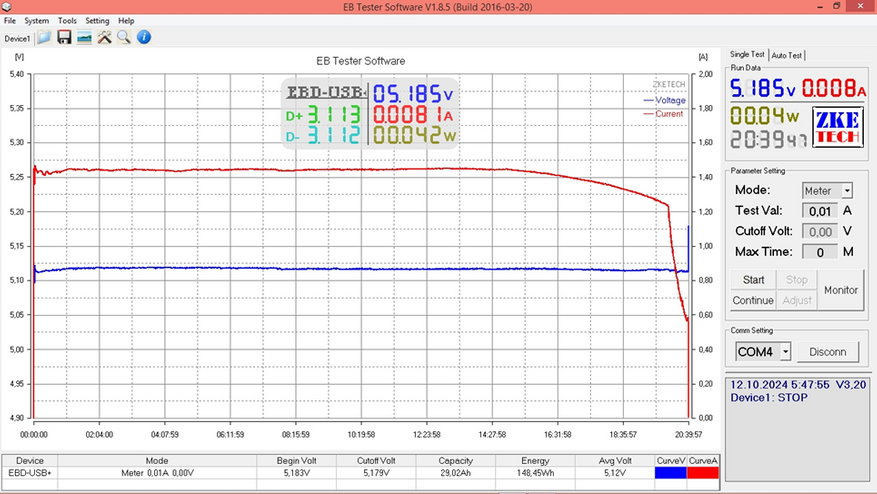Select the EBD-USB+ device cell

pyautogui.click(x=30, y=473)
